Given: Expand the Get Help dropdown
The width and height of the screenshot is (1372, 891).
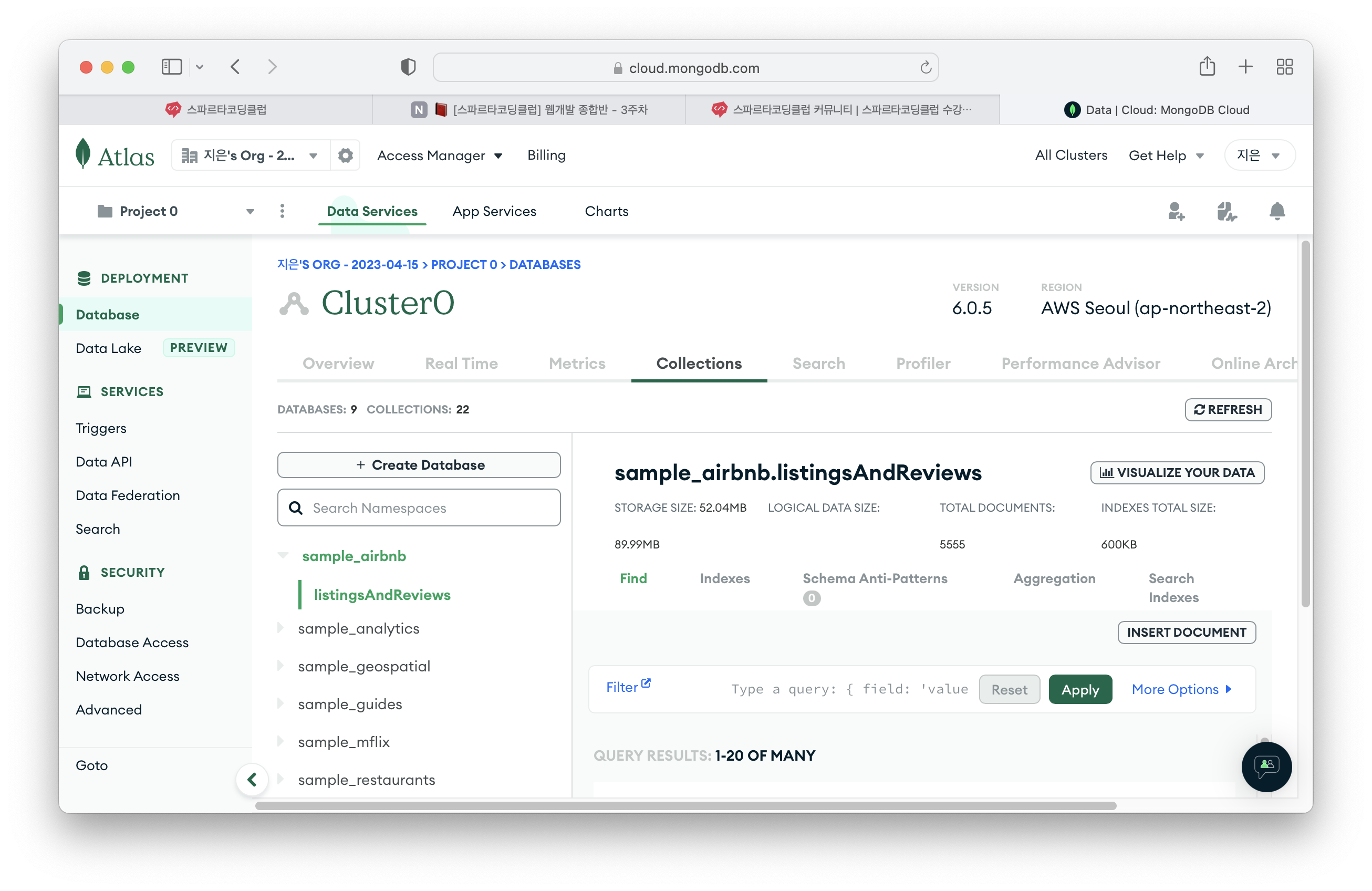Looking at the screenshot, I should click(x=1166, y=156).
